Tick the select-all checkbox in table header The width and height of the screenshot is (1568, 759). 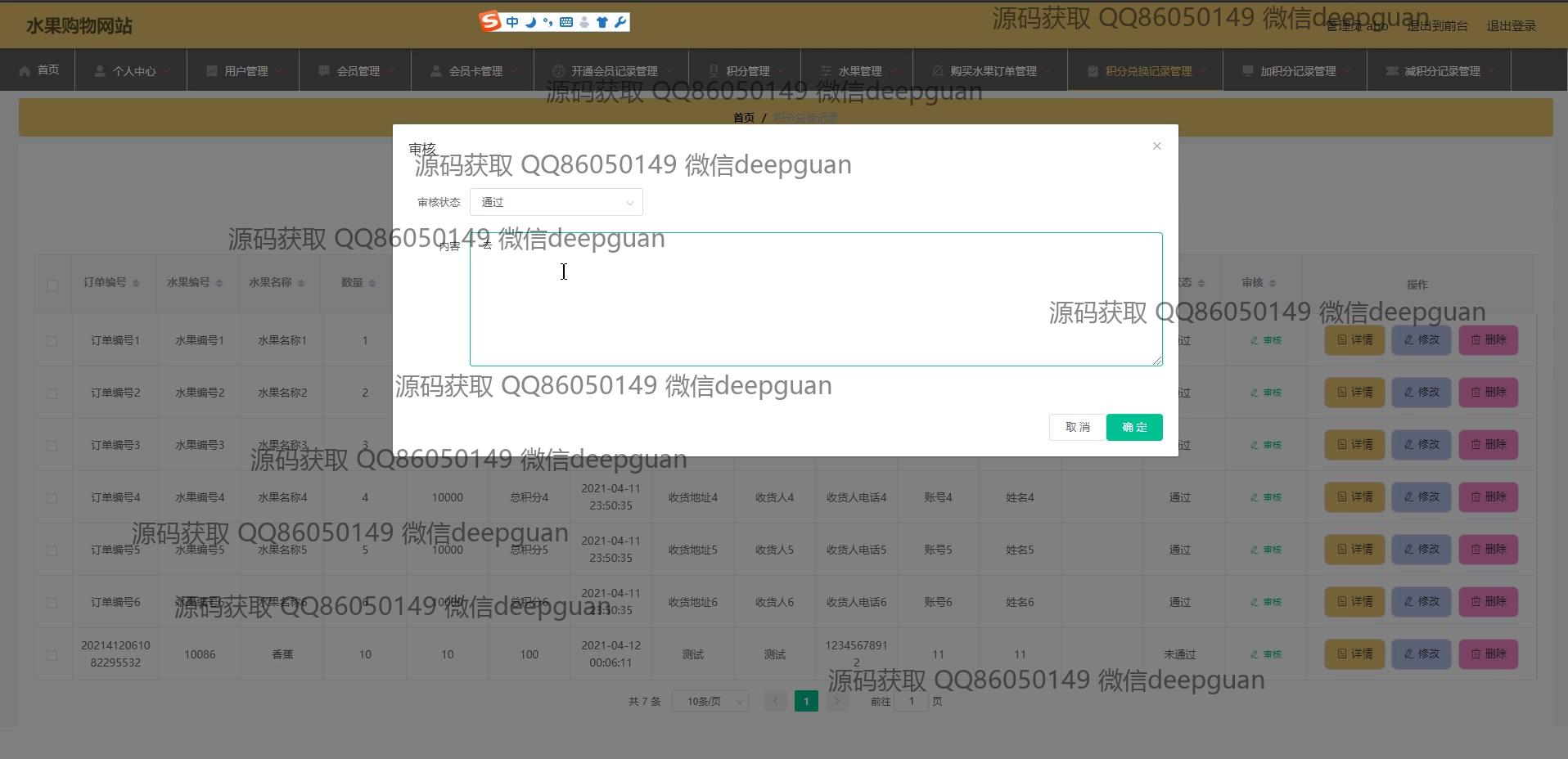pos(52,285)
